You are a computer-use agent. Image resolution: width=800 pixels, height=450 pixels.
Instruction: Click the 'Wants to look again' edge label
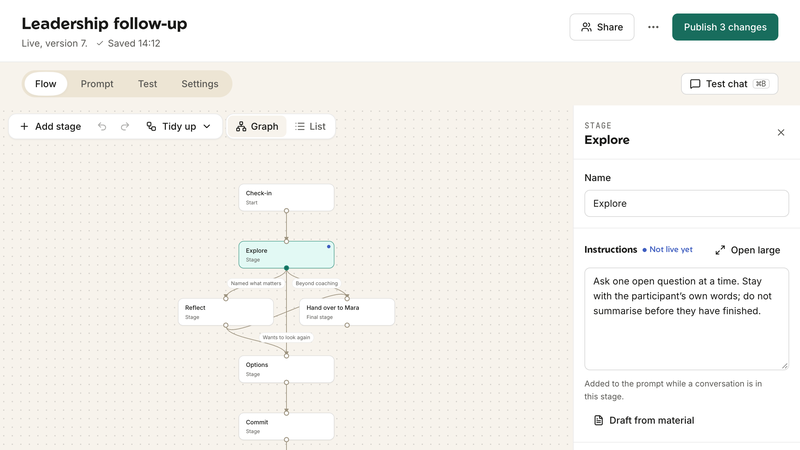(x=286, y=337)
